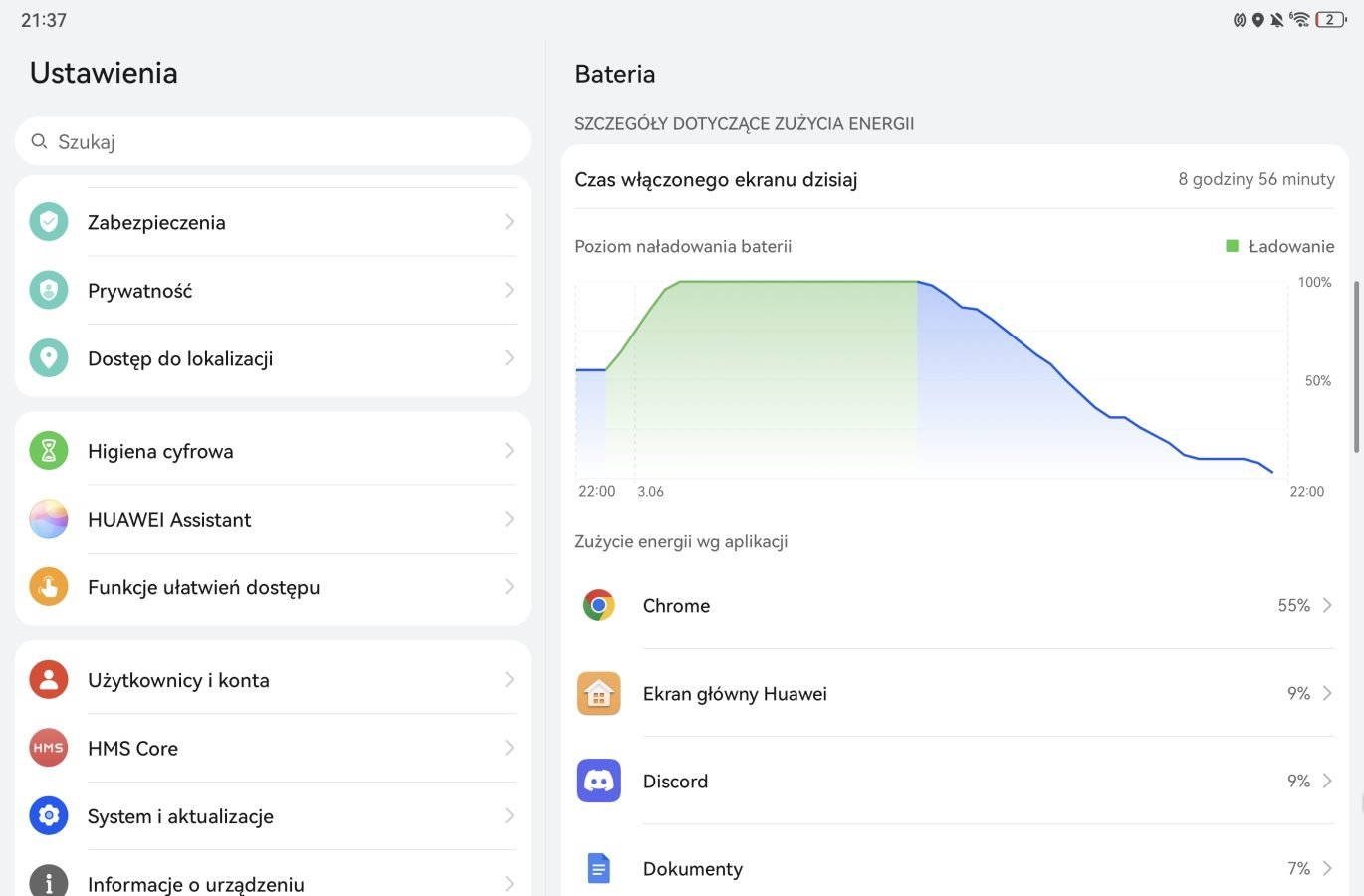
Task: Open Ekran główny Huawei details chevron
Action: click(1327, 693)
